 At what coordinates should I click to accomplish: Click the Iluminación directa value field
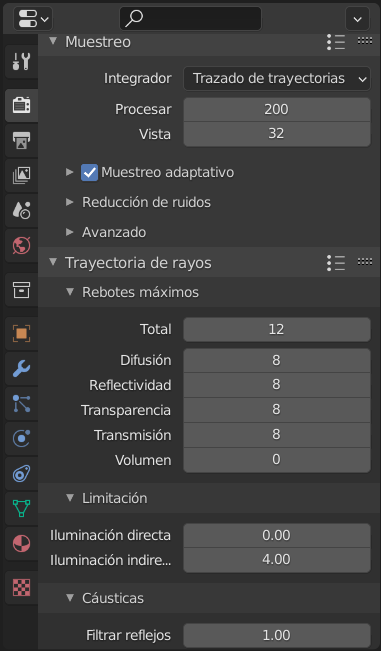coord(277,536)
